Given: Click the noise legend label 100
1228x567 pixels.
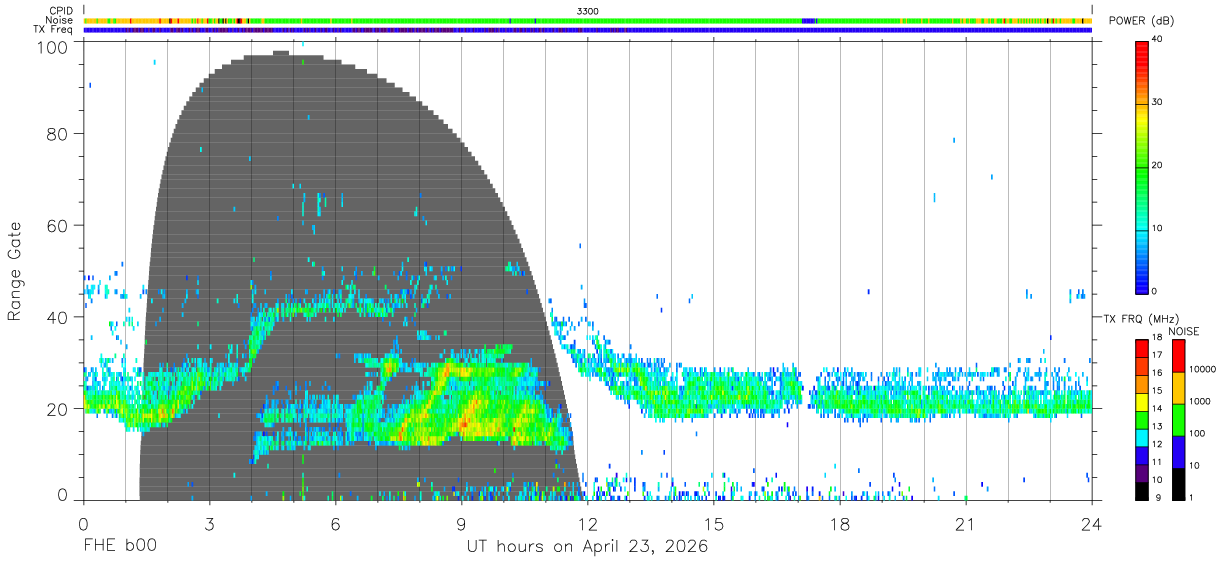Looking at the screenshot, I should click(1199, 433).
